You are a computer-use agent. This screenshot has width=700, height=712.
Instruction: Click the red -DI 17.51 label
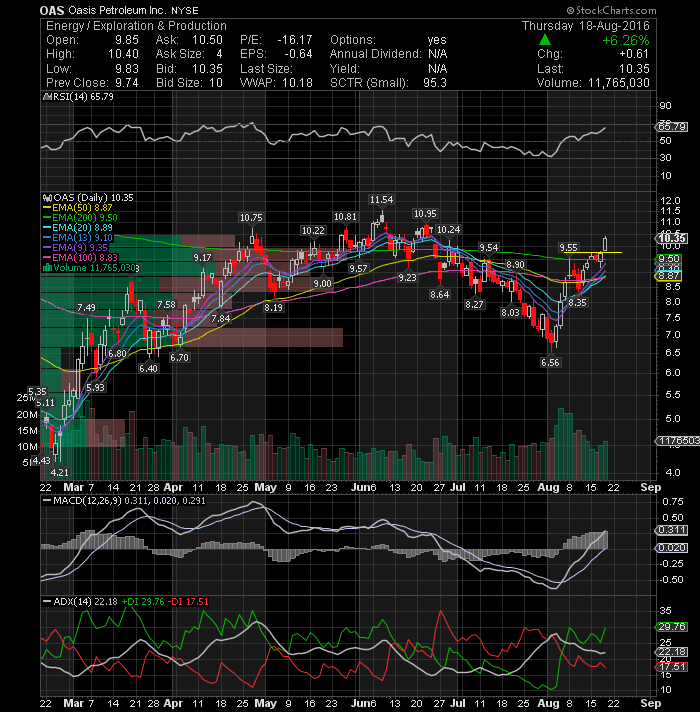click(x=188, y=602)
